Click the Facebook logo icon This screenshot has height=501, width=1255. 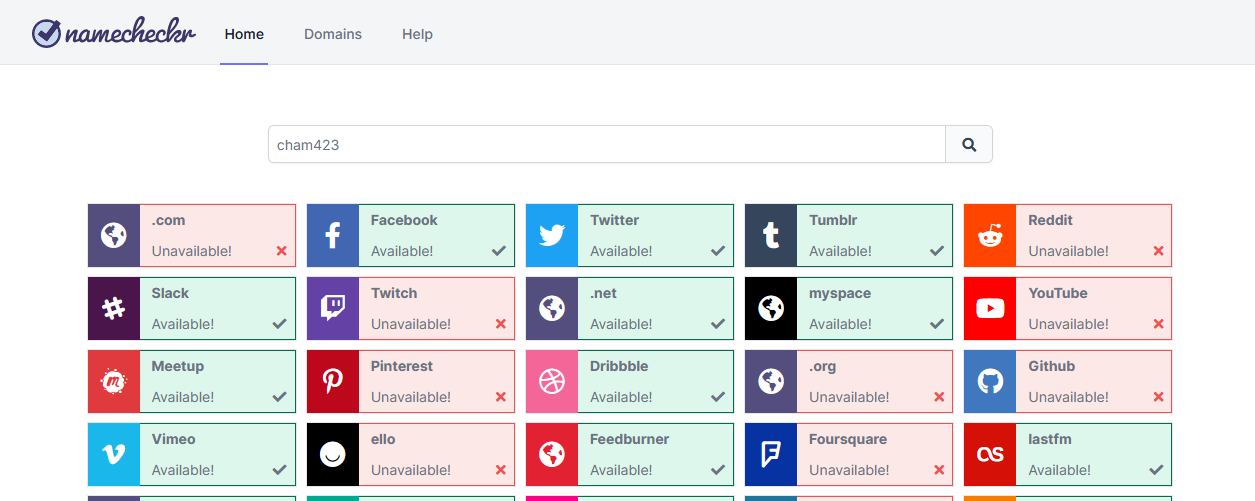coord(333,236)
